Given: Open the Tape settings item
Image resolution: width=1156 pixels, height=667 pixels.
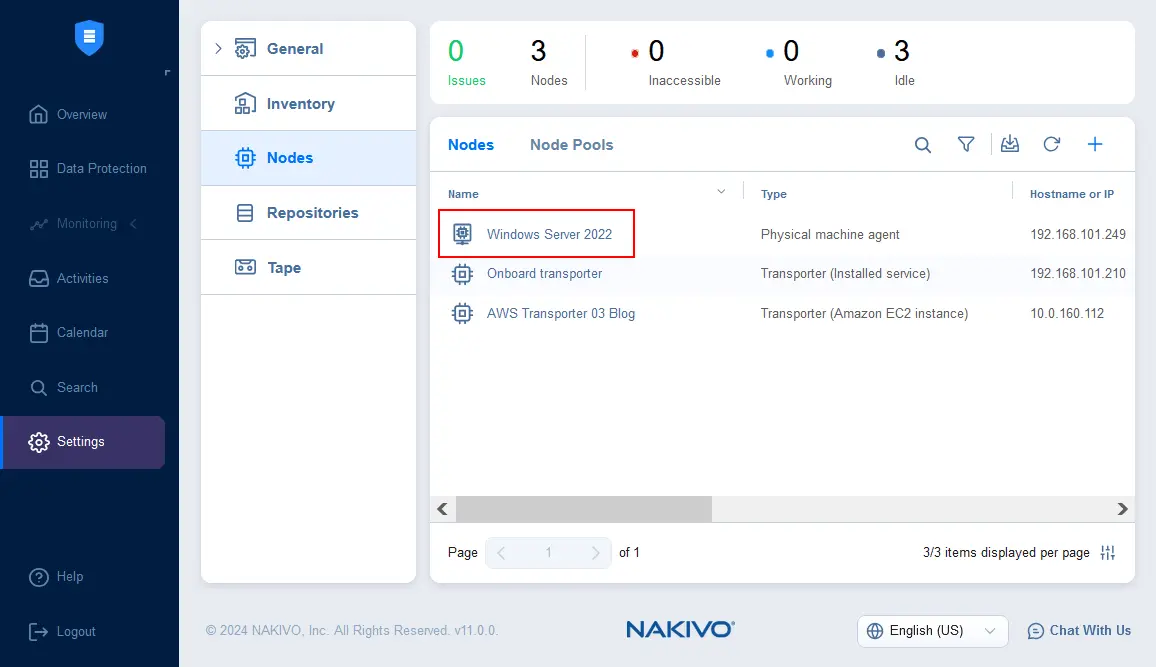Looking at the screenshot, I should pyautogui.click(x=308, y=268).
